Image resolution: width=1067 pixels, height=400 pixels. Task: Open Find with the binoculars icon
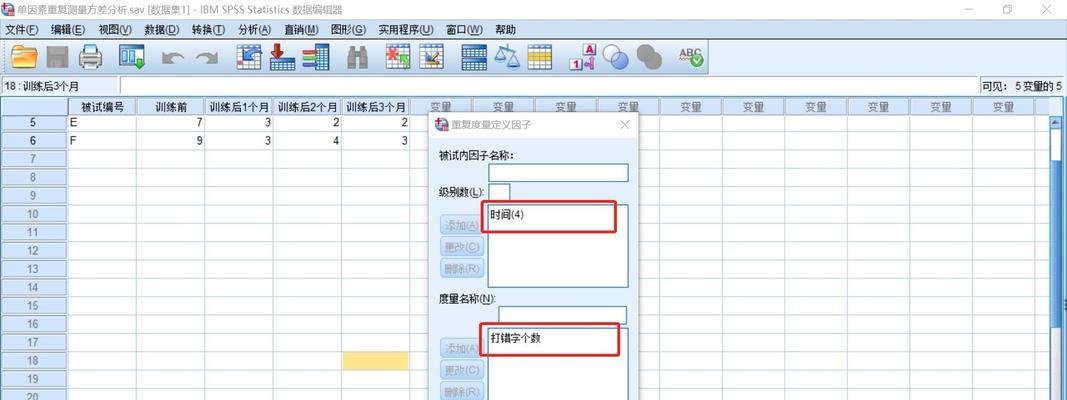click(357, 58)
